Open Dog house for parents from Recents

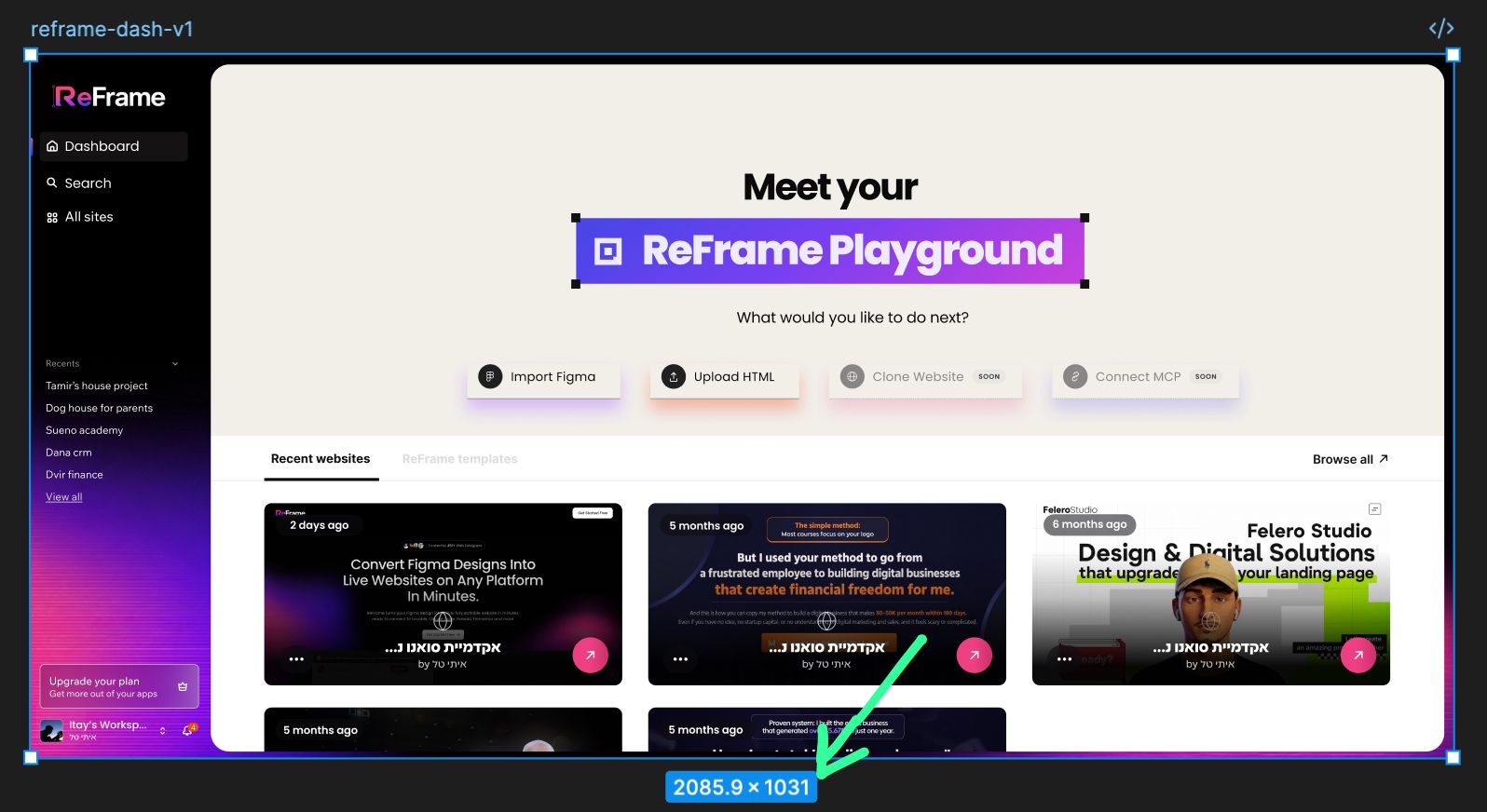pyautogui.click(x=100, y=408)
